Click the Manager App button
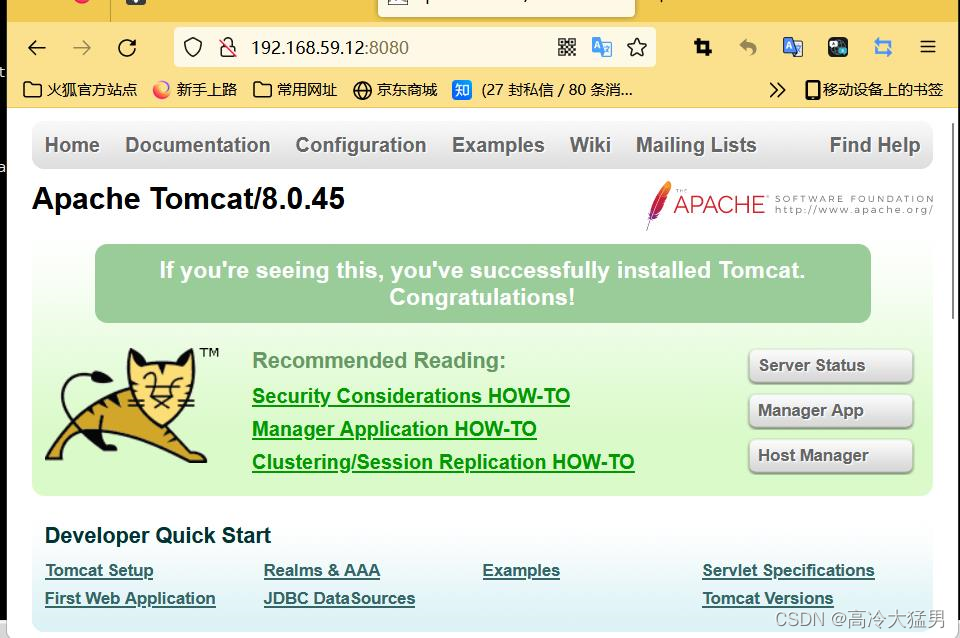 pyautogui.click(x=830, y=411)
